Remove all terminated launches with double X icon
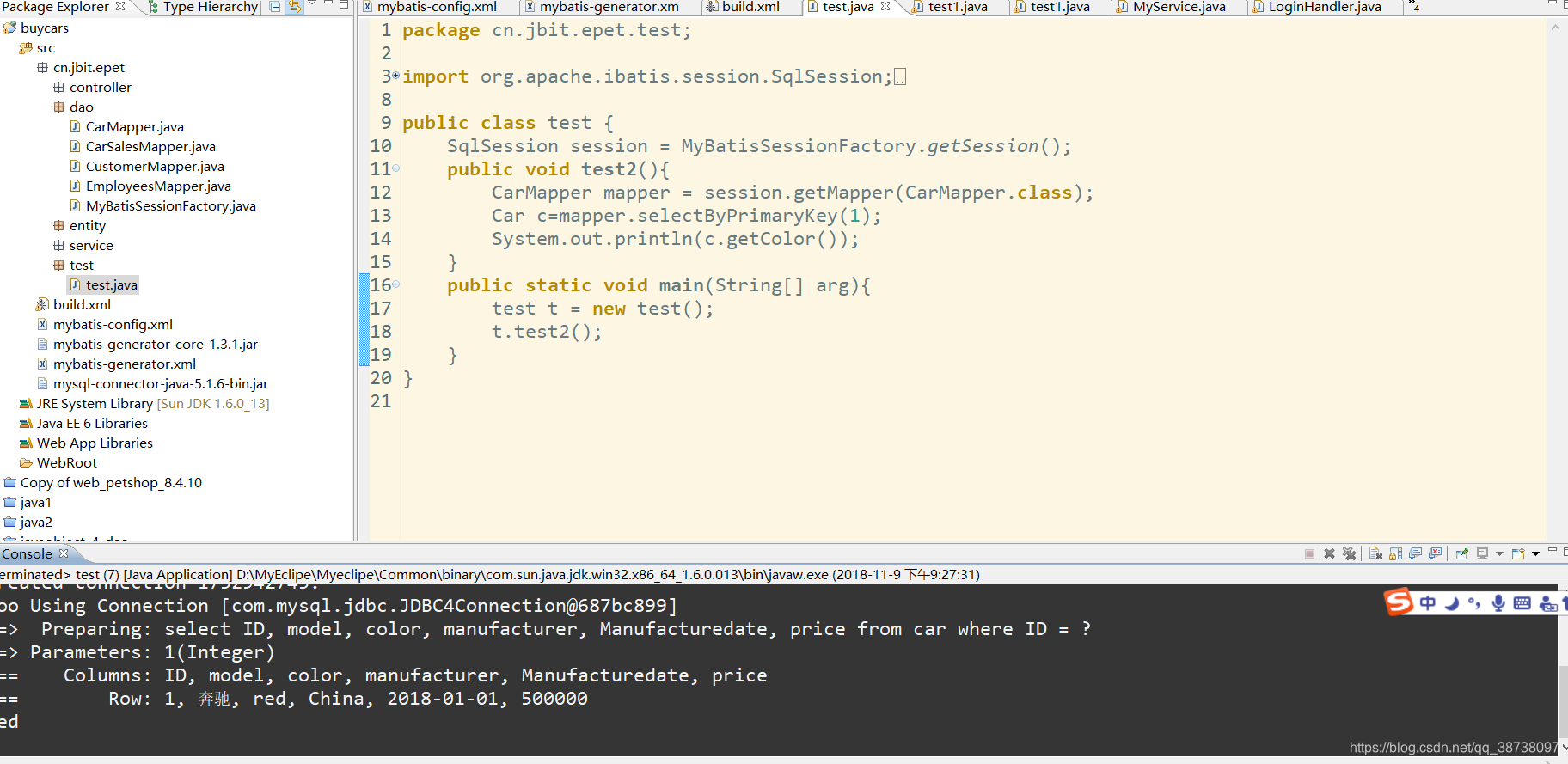This screenshot has height=764, width=1568. point(1350,553)
